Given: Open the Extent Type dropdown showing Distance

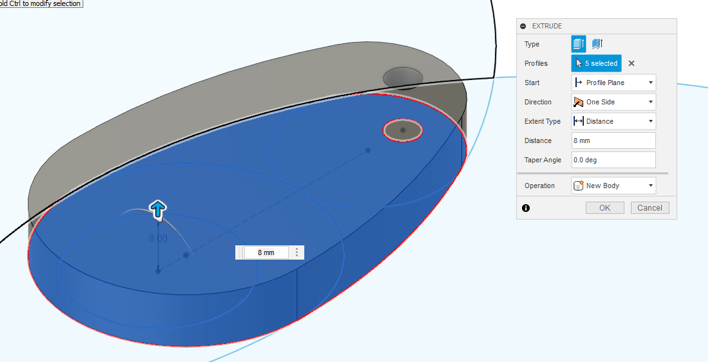Looking at the screenshot, I should 614,121.
